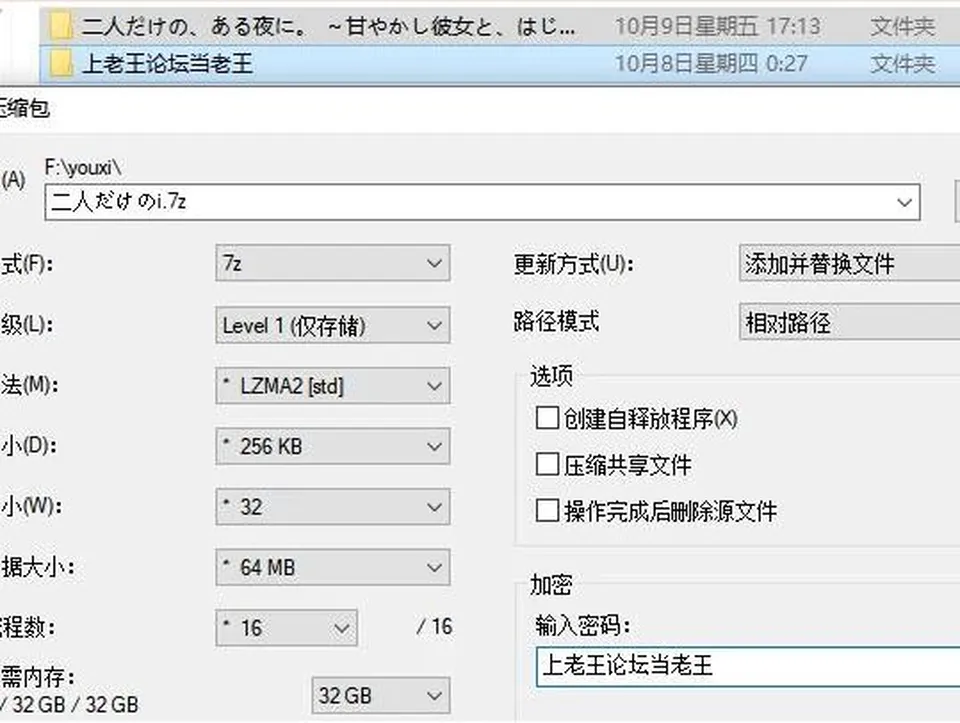Click the 二人だけのi.7z archive name field
The height and width of the screenshot is (723, 960).
pyautogui.click(x=482, y=202)
